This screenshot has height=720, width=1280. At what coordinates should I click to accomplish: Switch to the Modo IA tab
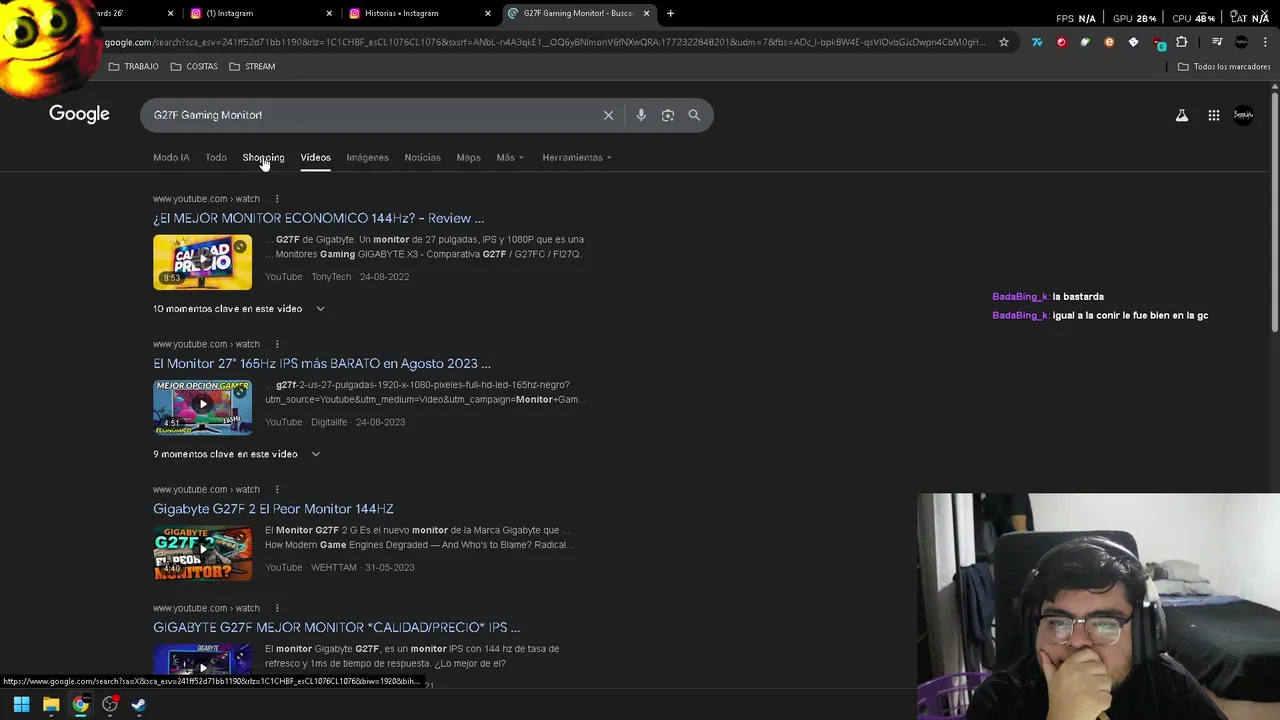click(x=171, y=157)
